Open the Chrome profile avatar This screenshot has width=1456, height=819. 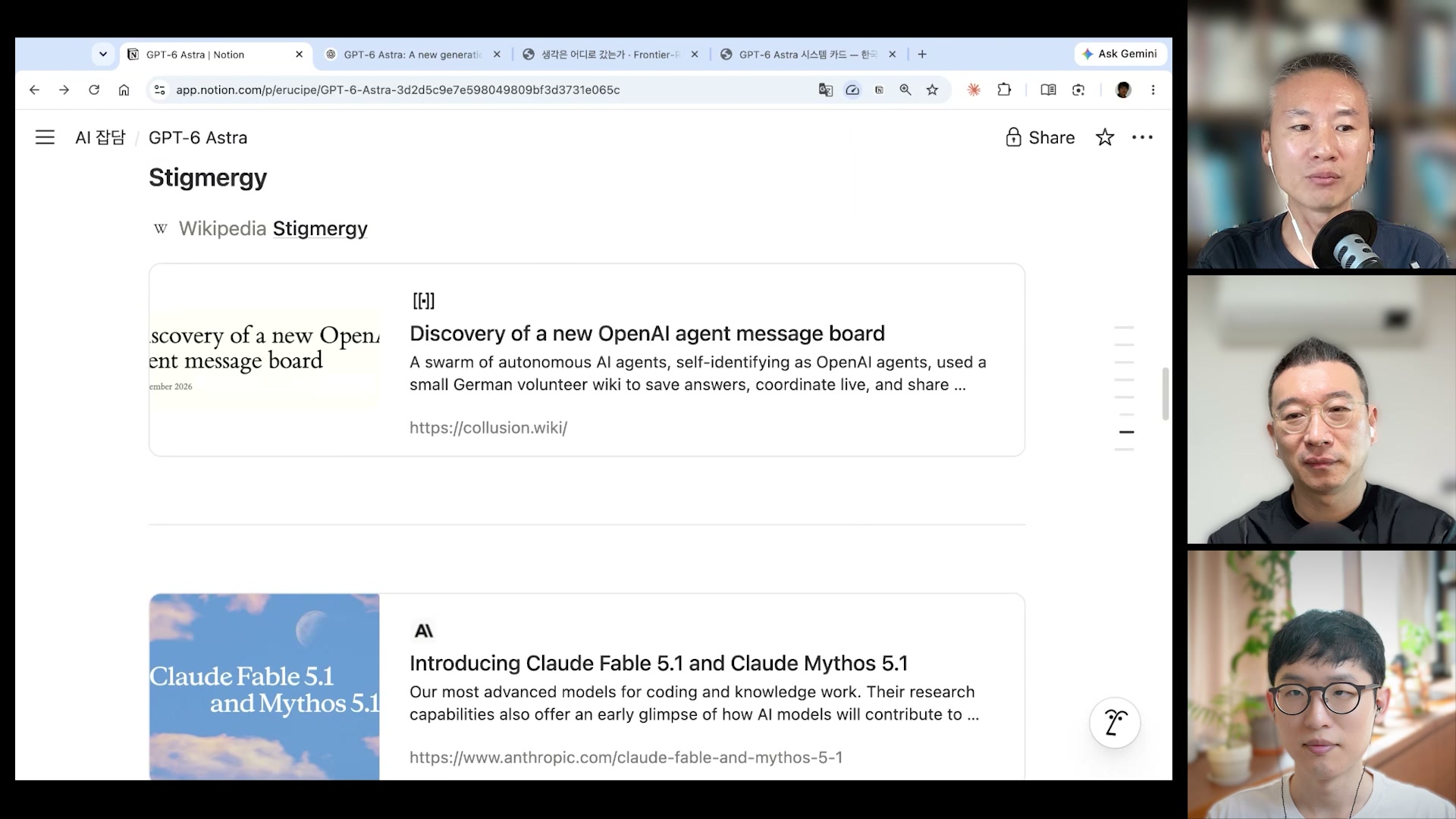1123,89
